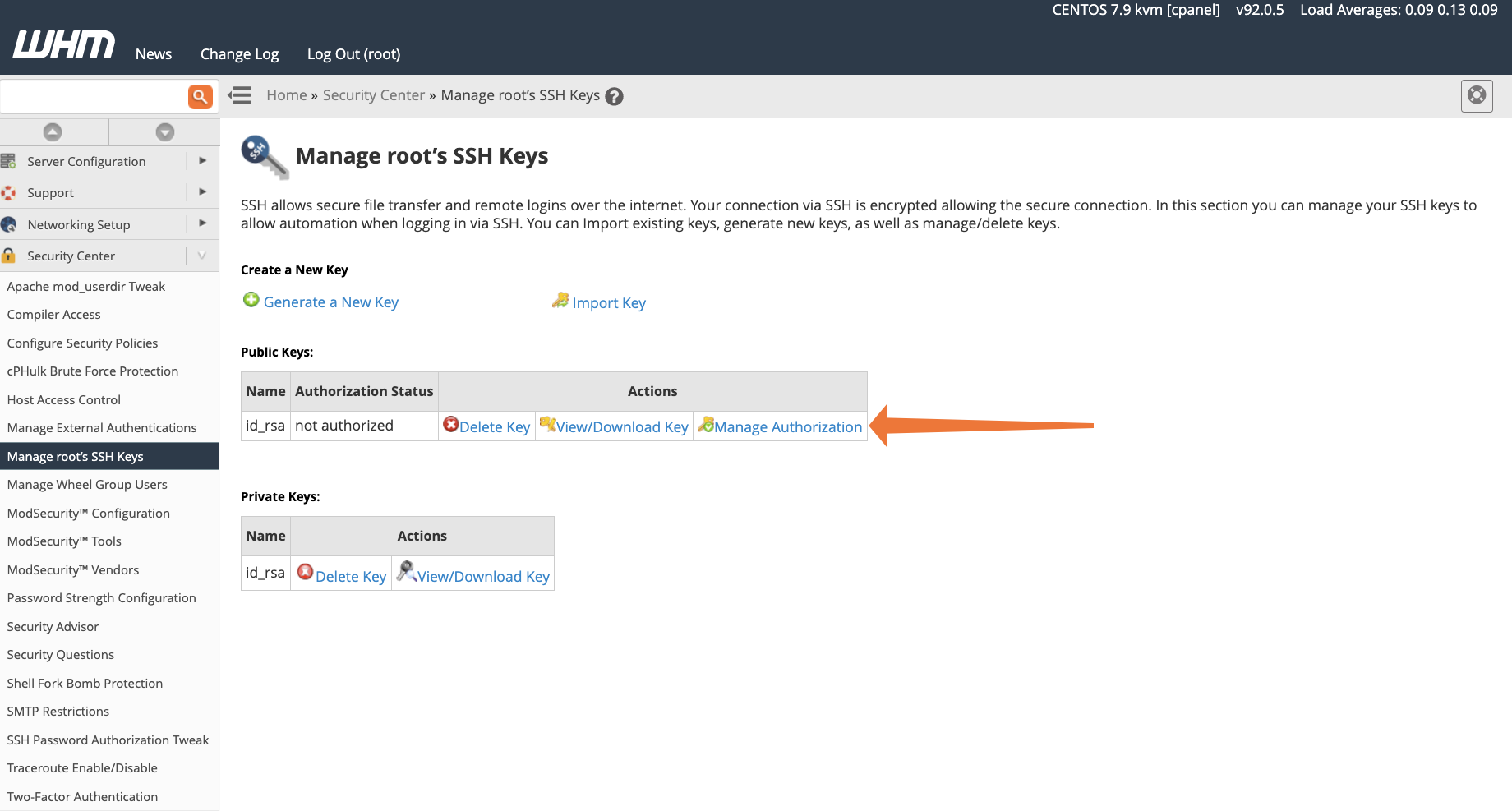The width and height of the screenshot is (1512, 811).
Task: Expand the Server Configuration section
Action: [x=202, y=161]
